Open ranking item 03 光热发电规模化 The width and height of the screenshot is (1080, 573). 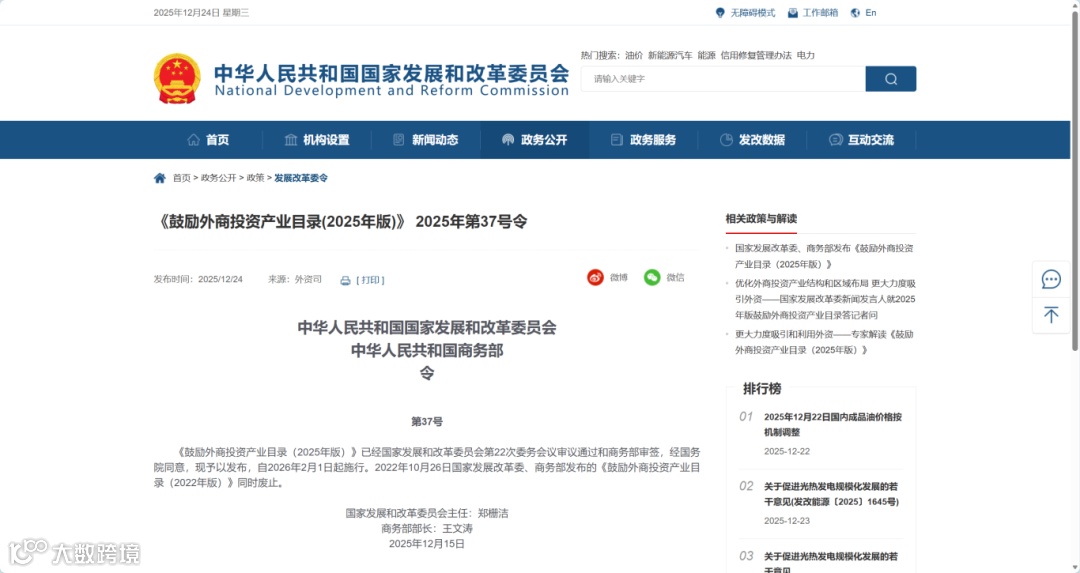click(831, 562)
